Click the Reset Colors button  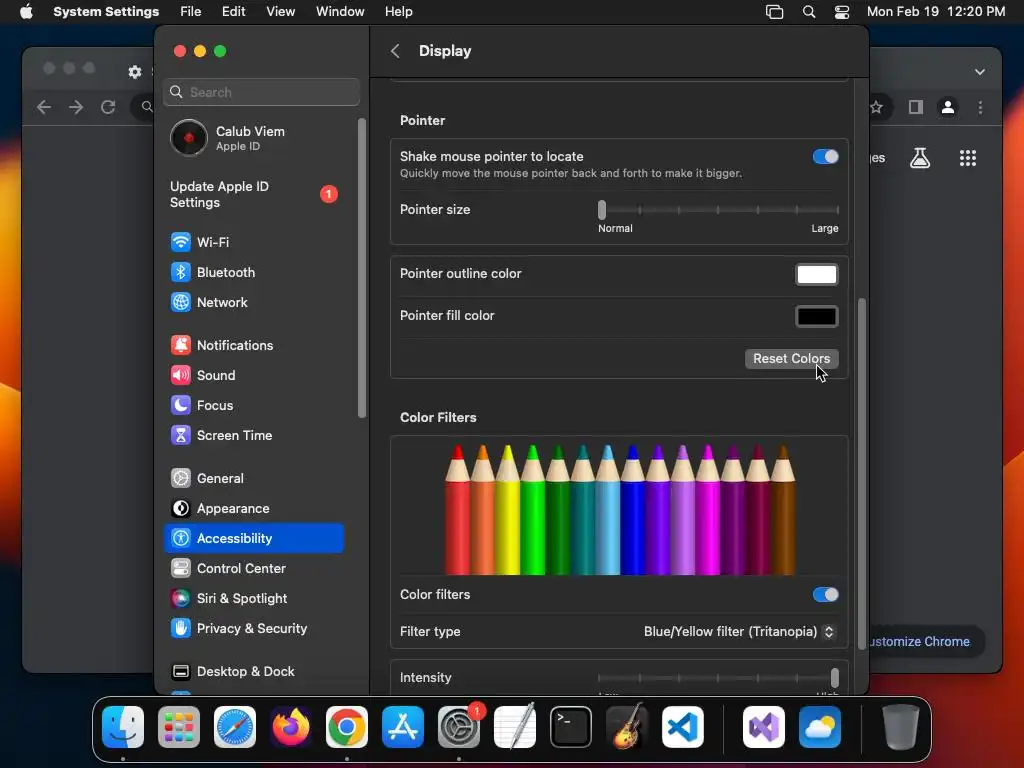792,359
